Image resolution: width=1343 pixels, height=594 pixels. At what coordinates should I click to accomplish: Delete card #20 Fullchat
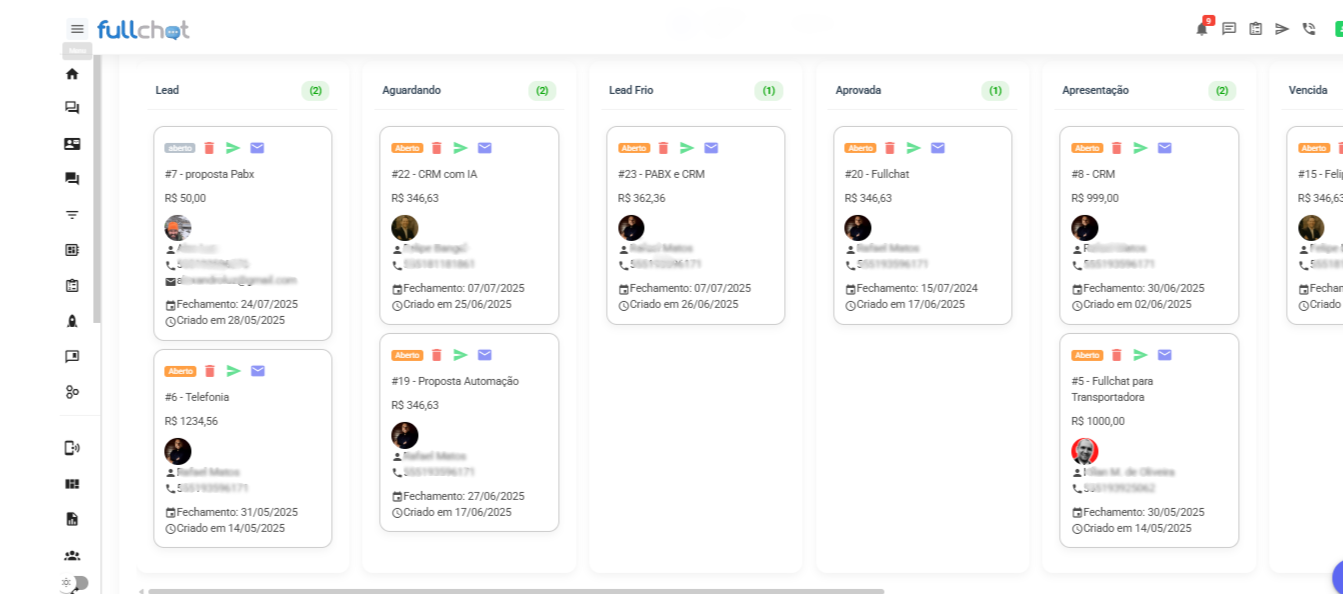pos(890,148)
